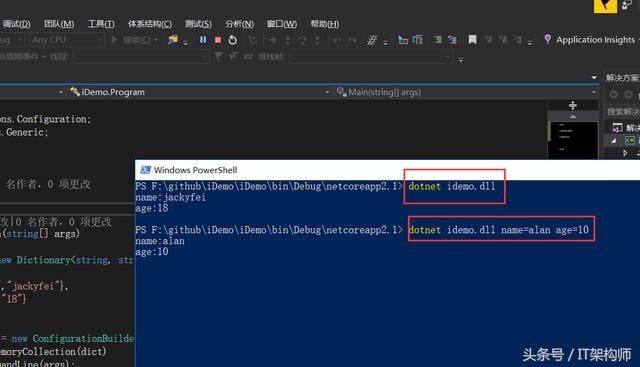Select the solution node in Solution Explorer
This screenshot has height=367, width=640.
pos(625,128)
